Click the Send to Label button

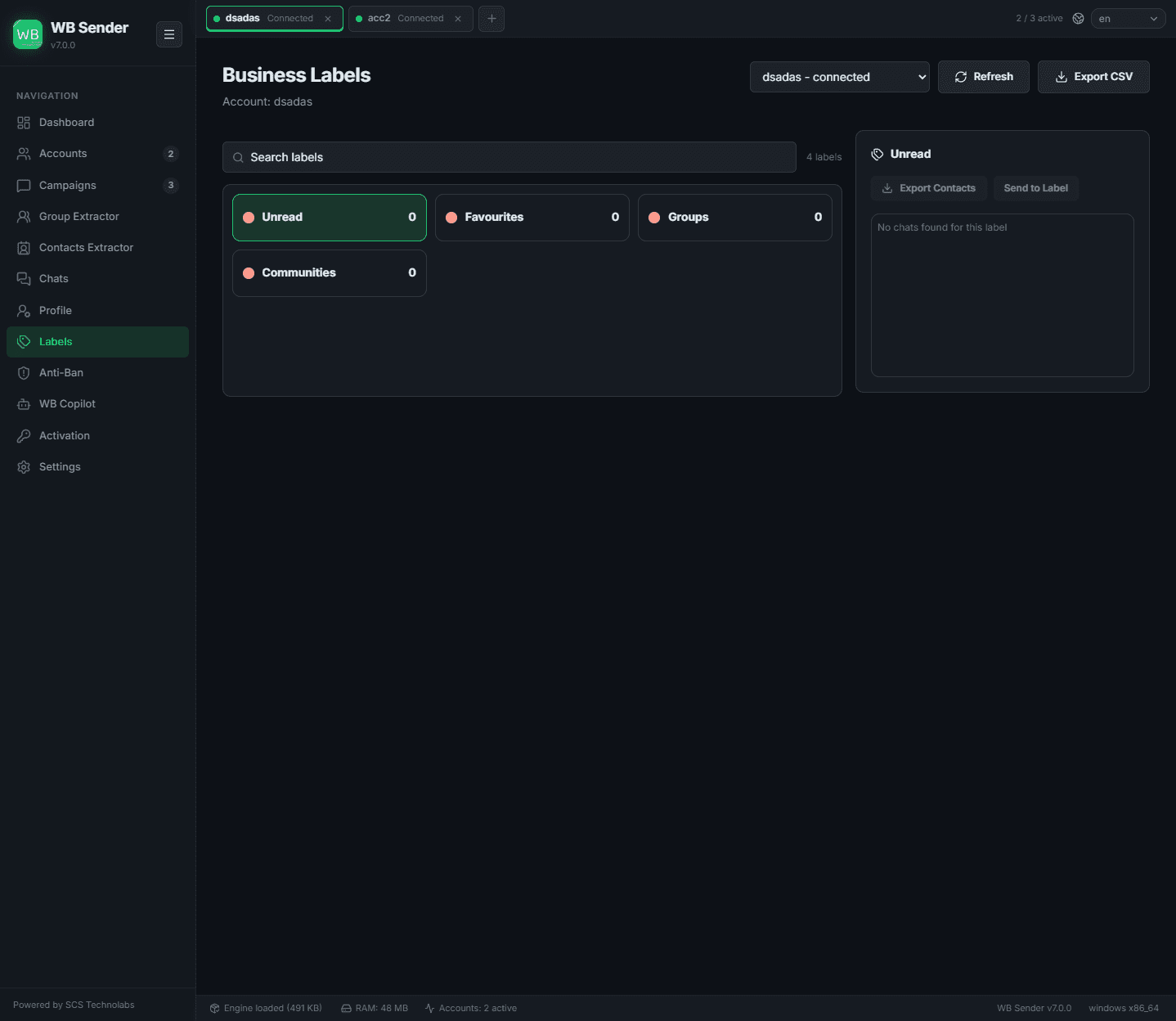(x=1036, y=188)
